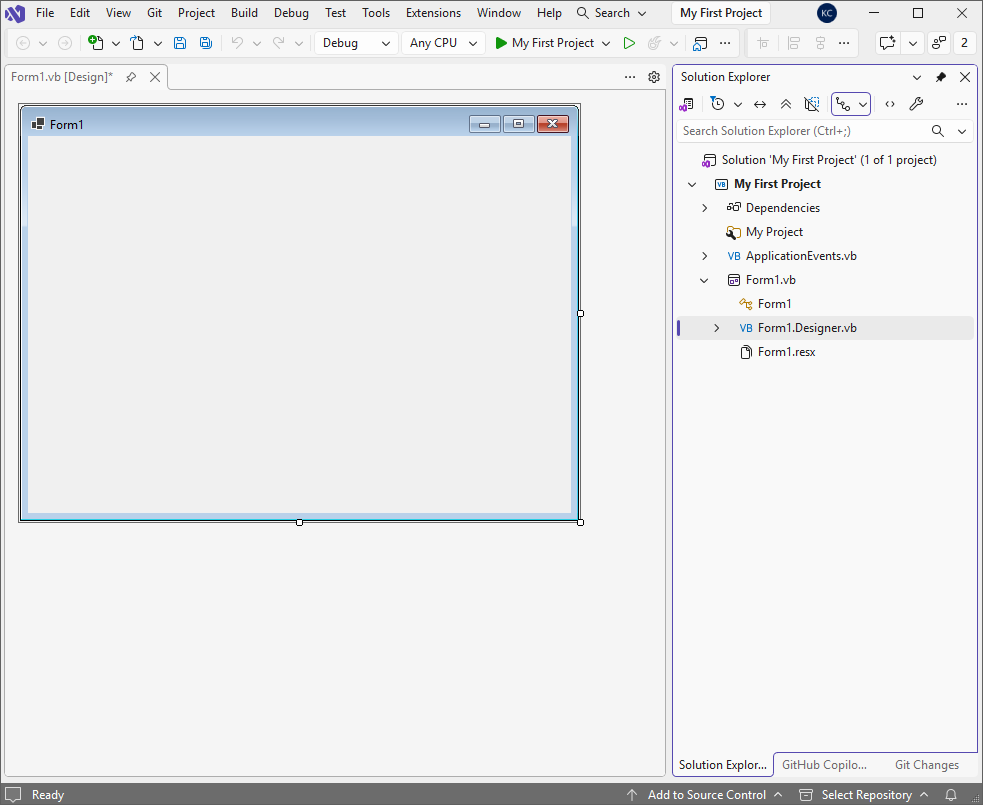Close the Form1.vb [Design] tab
This screenshot has width=983, height=805.
click(x=155, y=77)
